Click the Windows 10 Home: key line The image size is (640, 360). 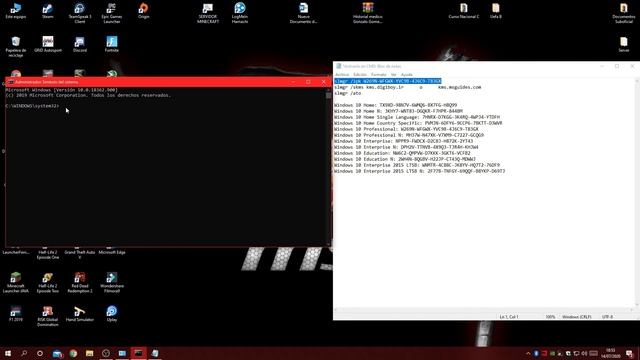[396, 105]
